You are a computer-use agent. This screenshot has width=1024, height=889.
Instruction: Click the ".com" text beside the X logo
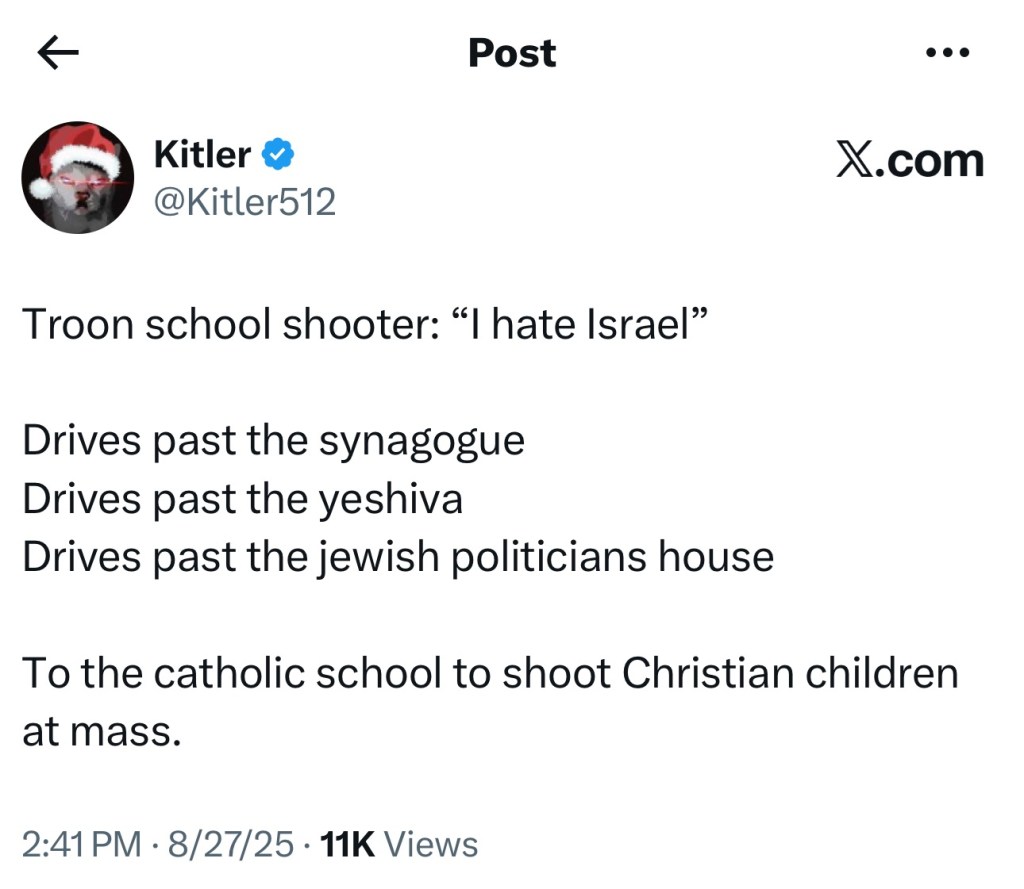click(x=929, y=160)
